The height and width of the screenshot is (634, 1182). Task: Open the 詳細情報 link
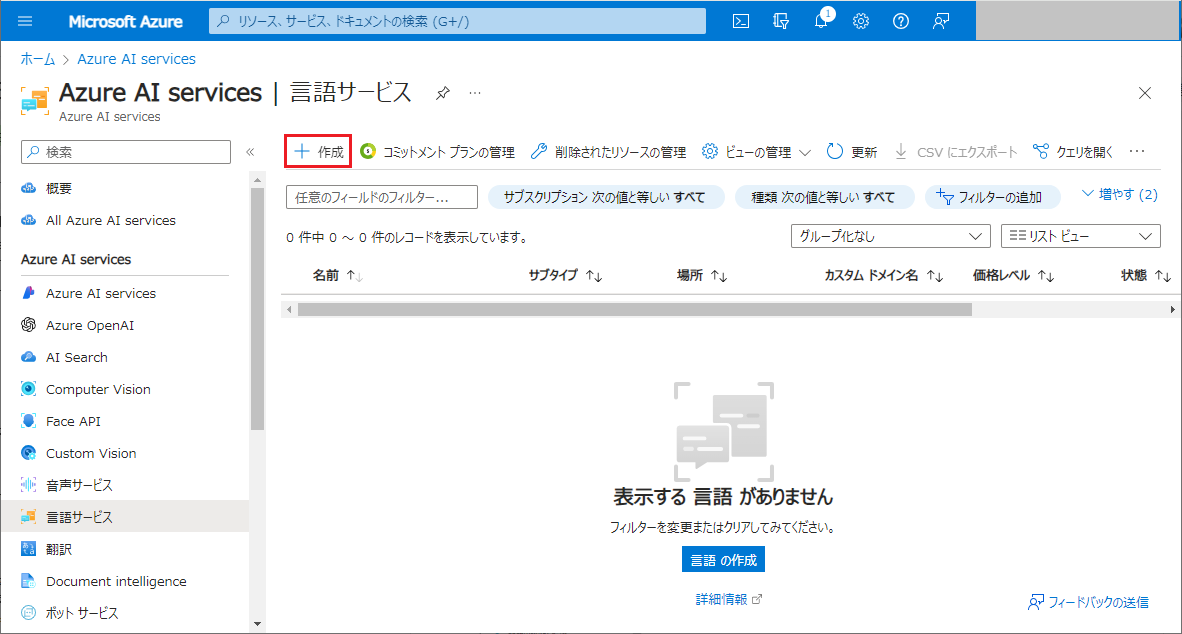[728, 599]
